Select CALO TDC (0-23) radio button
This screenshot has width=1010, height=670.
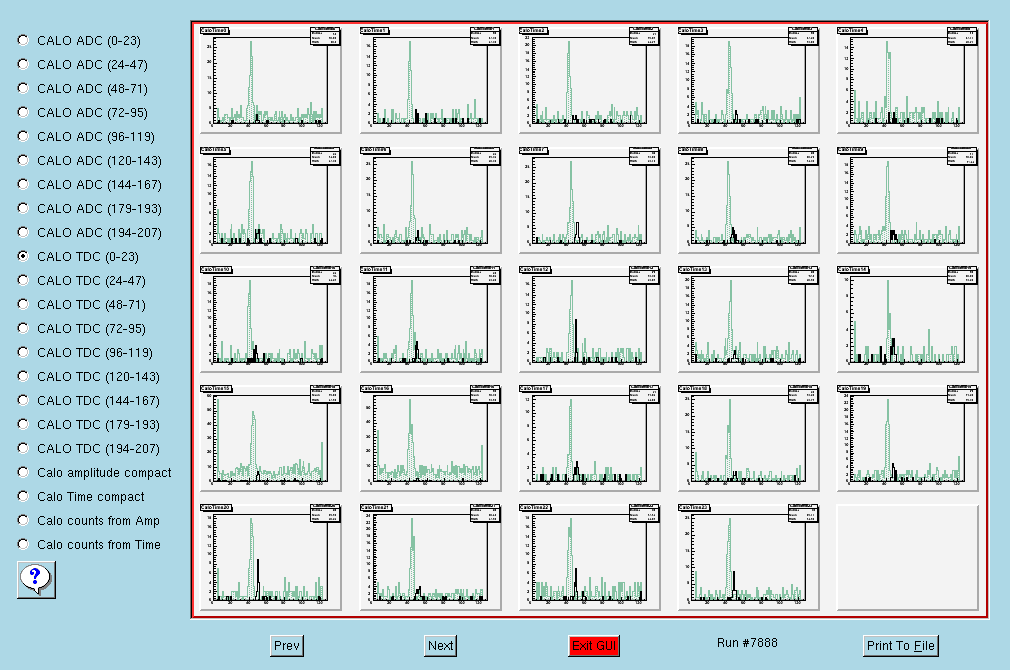click(x=23, y=256)
